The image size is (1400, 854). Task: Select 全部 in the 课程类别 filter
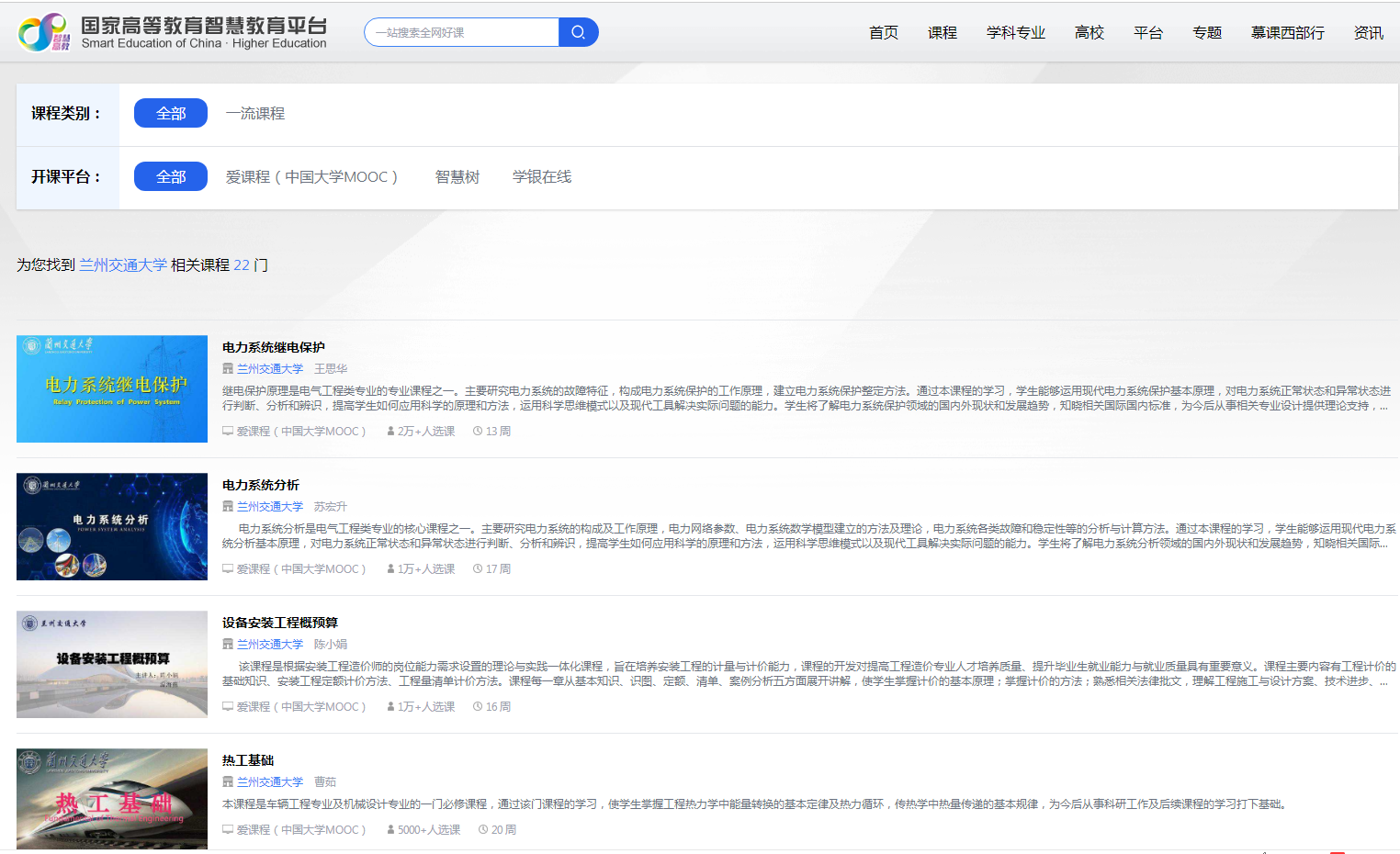(x=171, y=113)
